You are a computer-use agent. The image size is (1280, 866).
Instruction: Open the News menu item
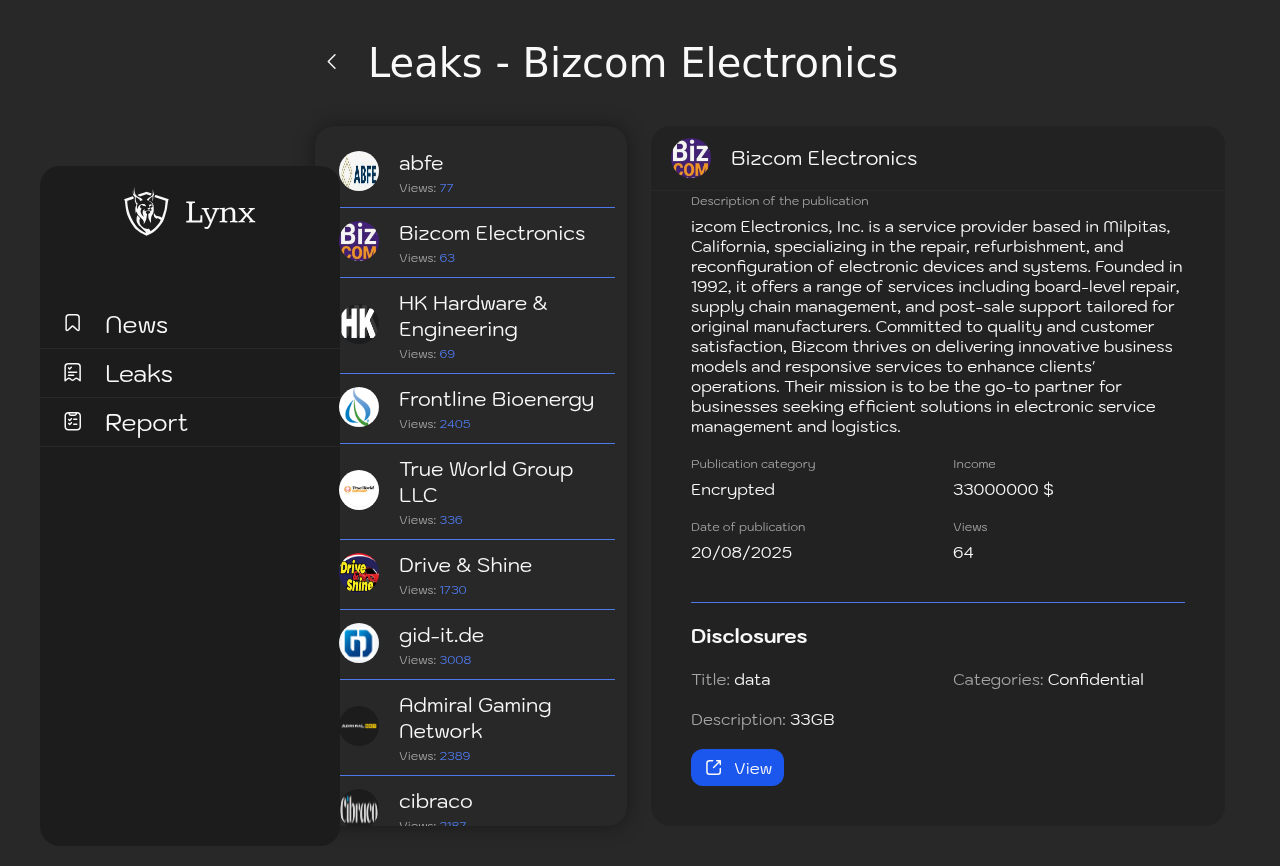click(190, 324)
